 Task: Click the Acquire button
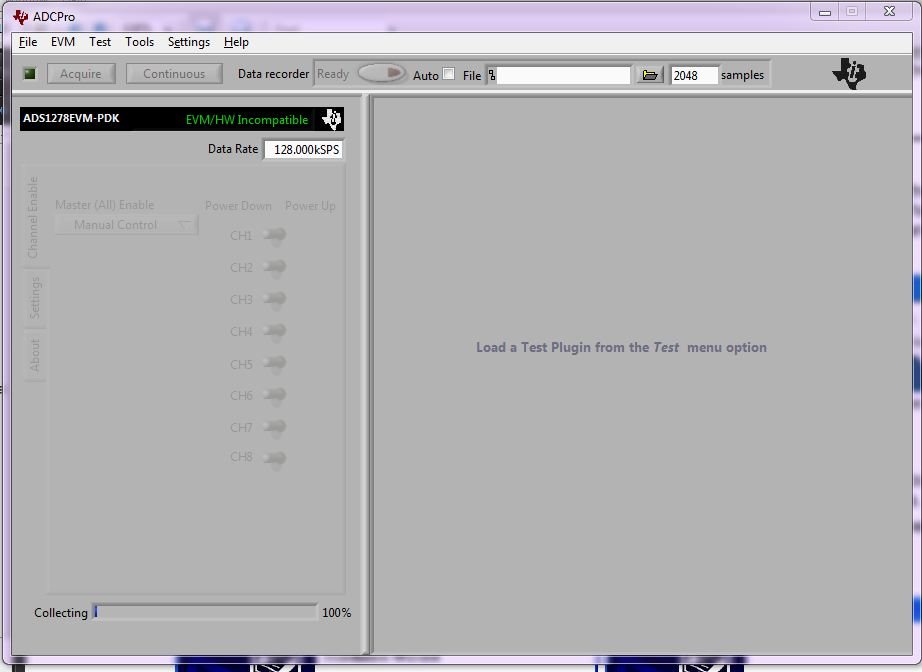coord(81,73)
